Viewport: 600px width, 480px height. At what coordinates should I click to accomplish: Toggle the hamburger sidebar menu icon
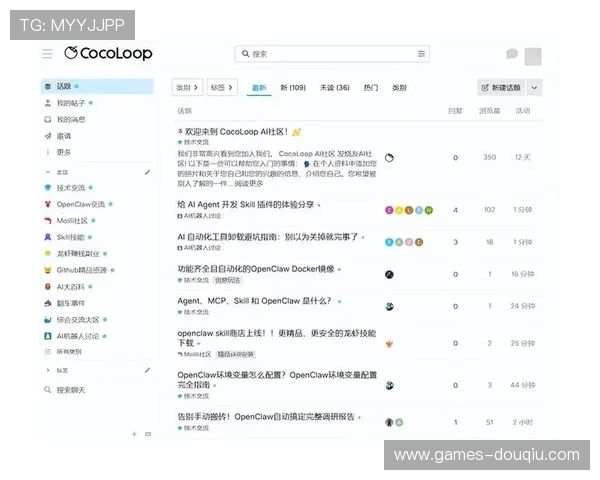(x=47, y=54)
